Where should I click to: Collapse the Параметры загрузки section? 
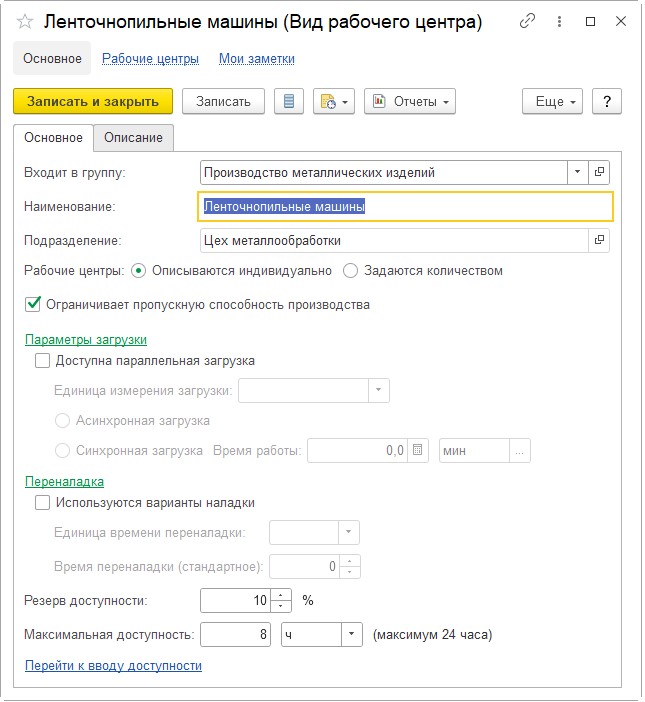(86, 340)
